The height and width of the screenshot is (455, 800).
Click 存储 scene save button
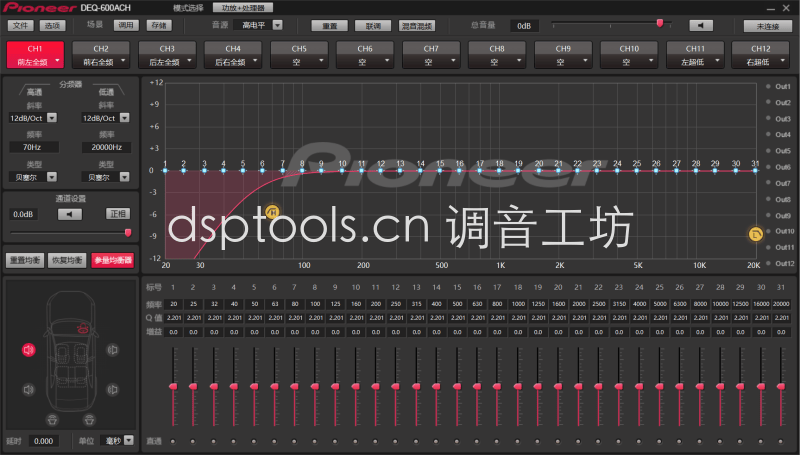click(x=159, y=25)
